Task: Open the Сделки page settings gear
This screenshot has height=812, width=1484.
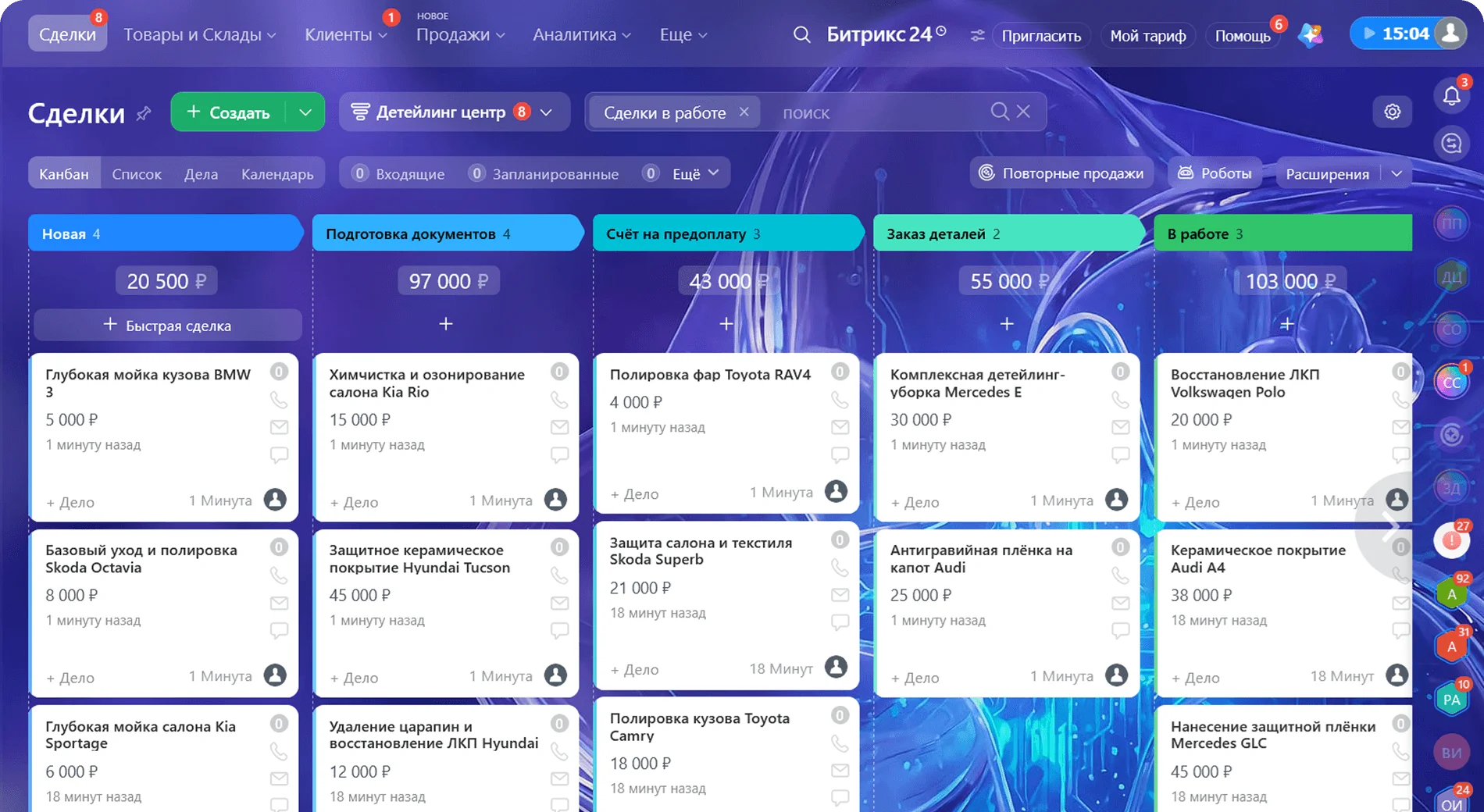Action: (1393, 112)
